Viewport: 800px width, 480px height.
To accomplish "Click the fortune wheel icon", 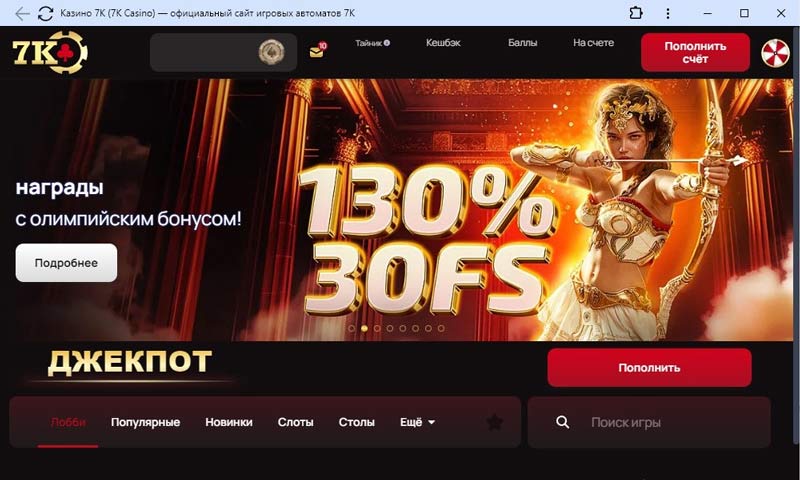I will coord(775,53).
